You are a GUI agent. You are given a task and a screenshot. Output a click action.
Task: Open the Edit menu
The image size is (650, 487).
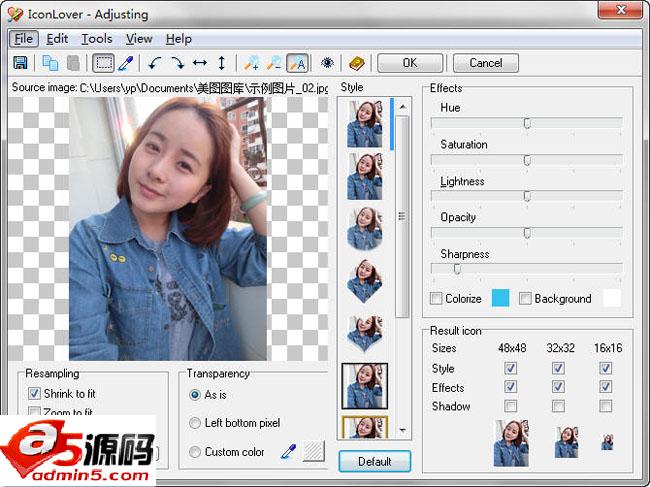coord(57,39)
